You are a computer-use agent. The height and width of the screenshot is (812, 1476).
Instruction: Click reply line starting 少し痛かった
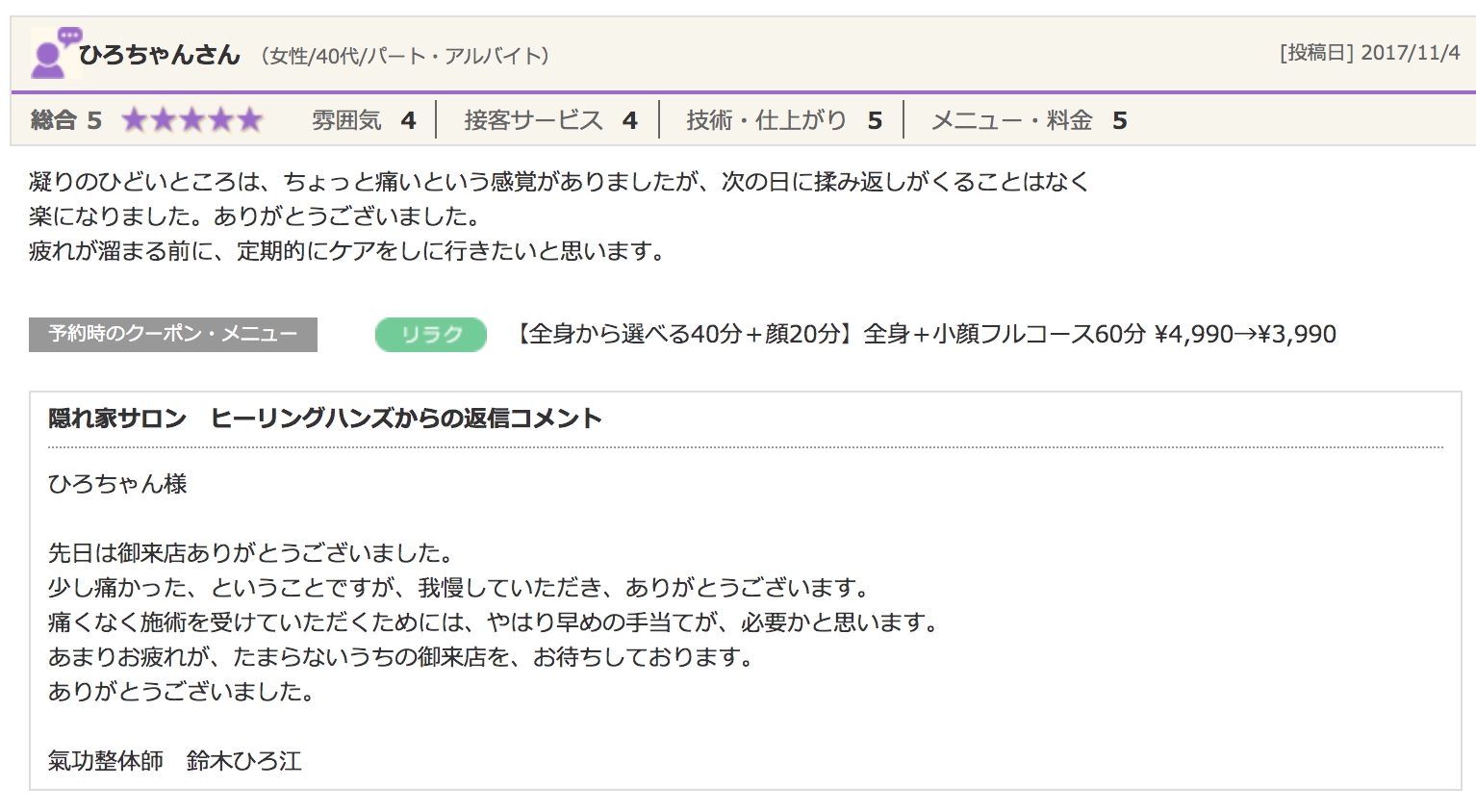tap(460, 588)
